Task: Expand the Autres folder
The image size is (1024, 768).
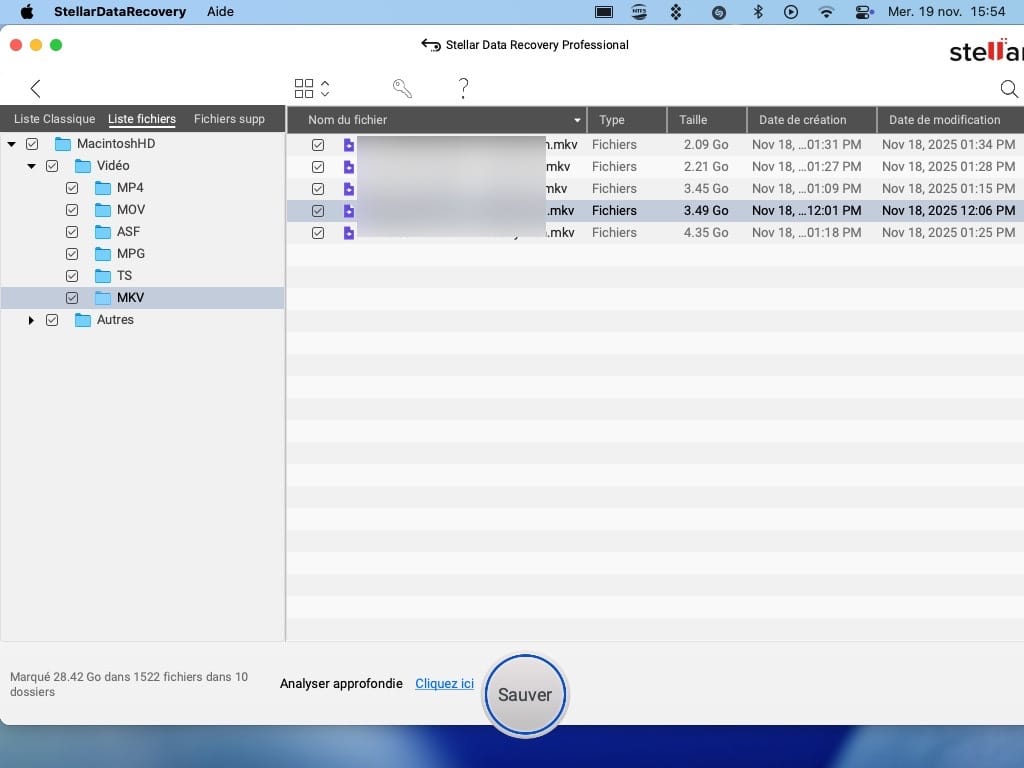Action: [x=31, y=320]
